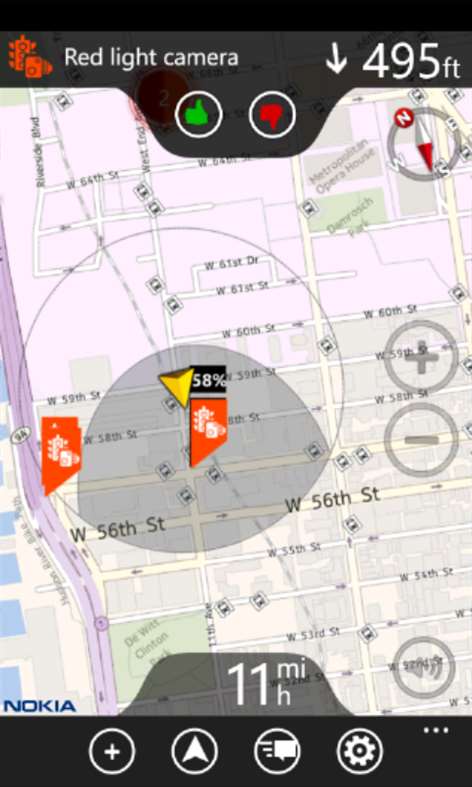Toggle the sound speaker button
This screenshot has width=472, height=787.
423,667
